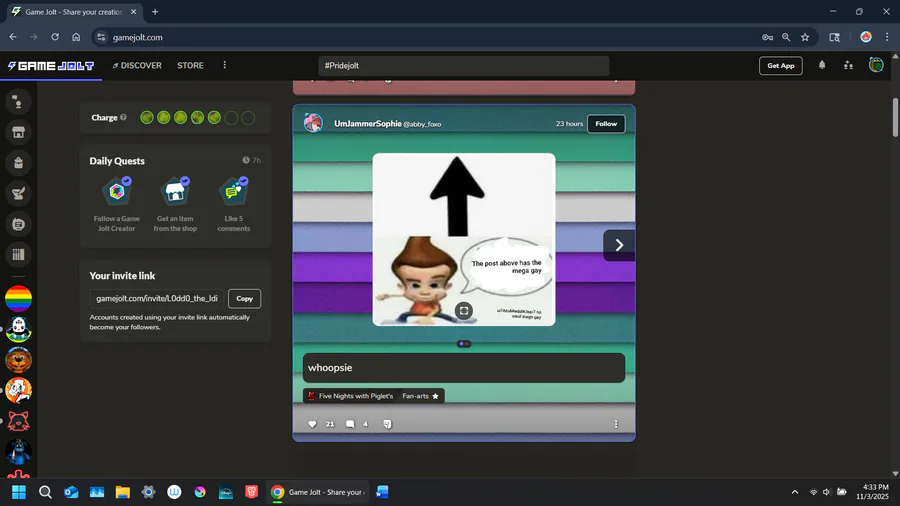The height and width of the screenshot is (506, 900).
Task: Open the panda avatar community
Action: pyautogui.click(x=18, y=329)
